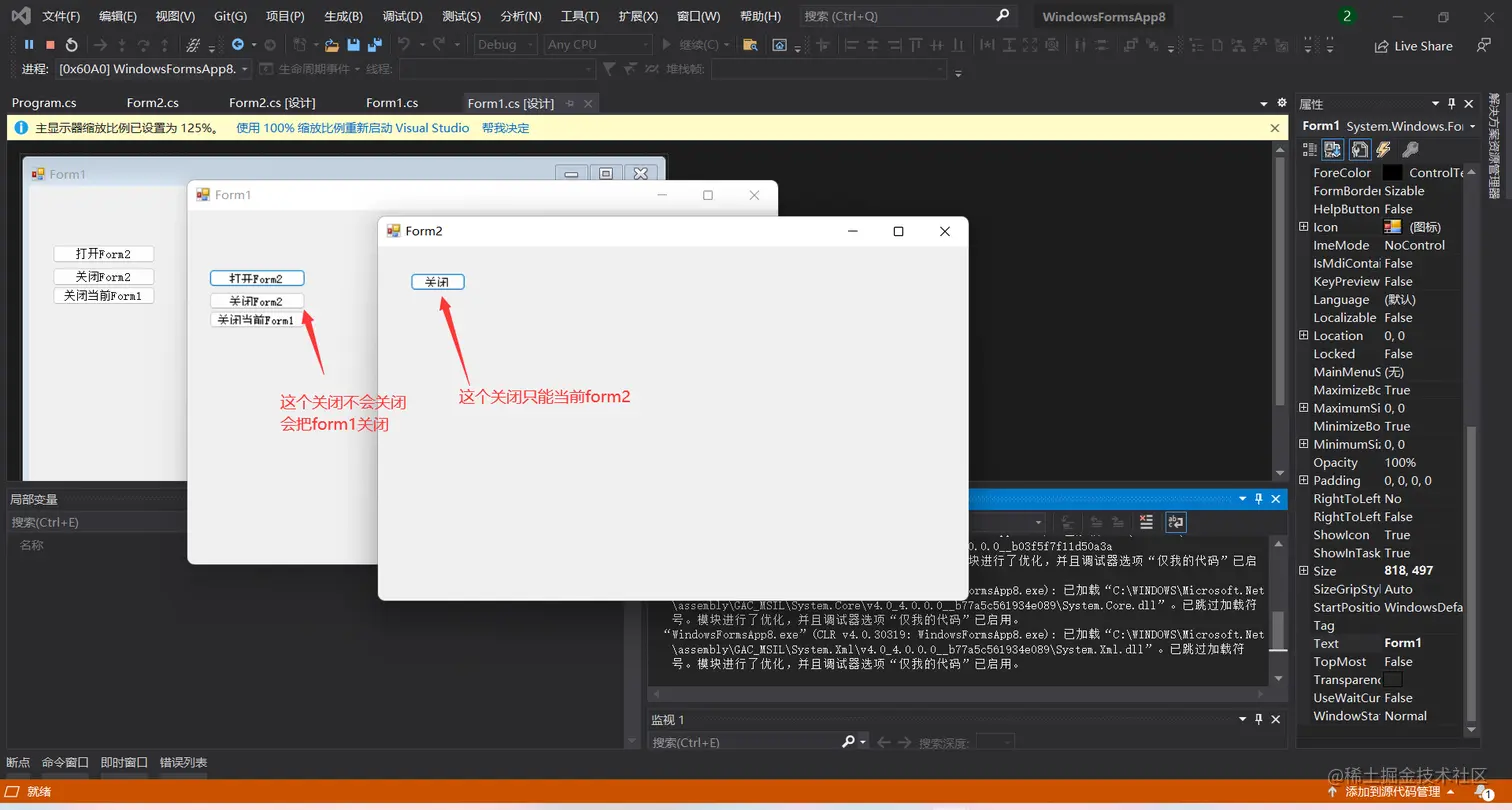Image resolution: width=1512 pixels, height=810 pixels.
Task: Switch to the Form1.cs code tab
Action: (x=392, y=103)
